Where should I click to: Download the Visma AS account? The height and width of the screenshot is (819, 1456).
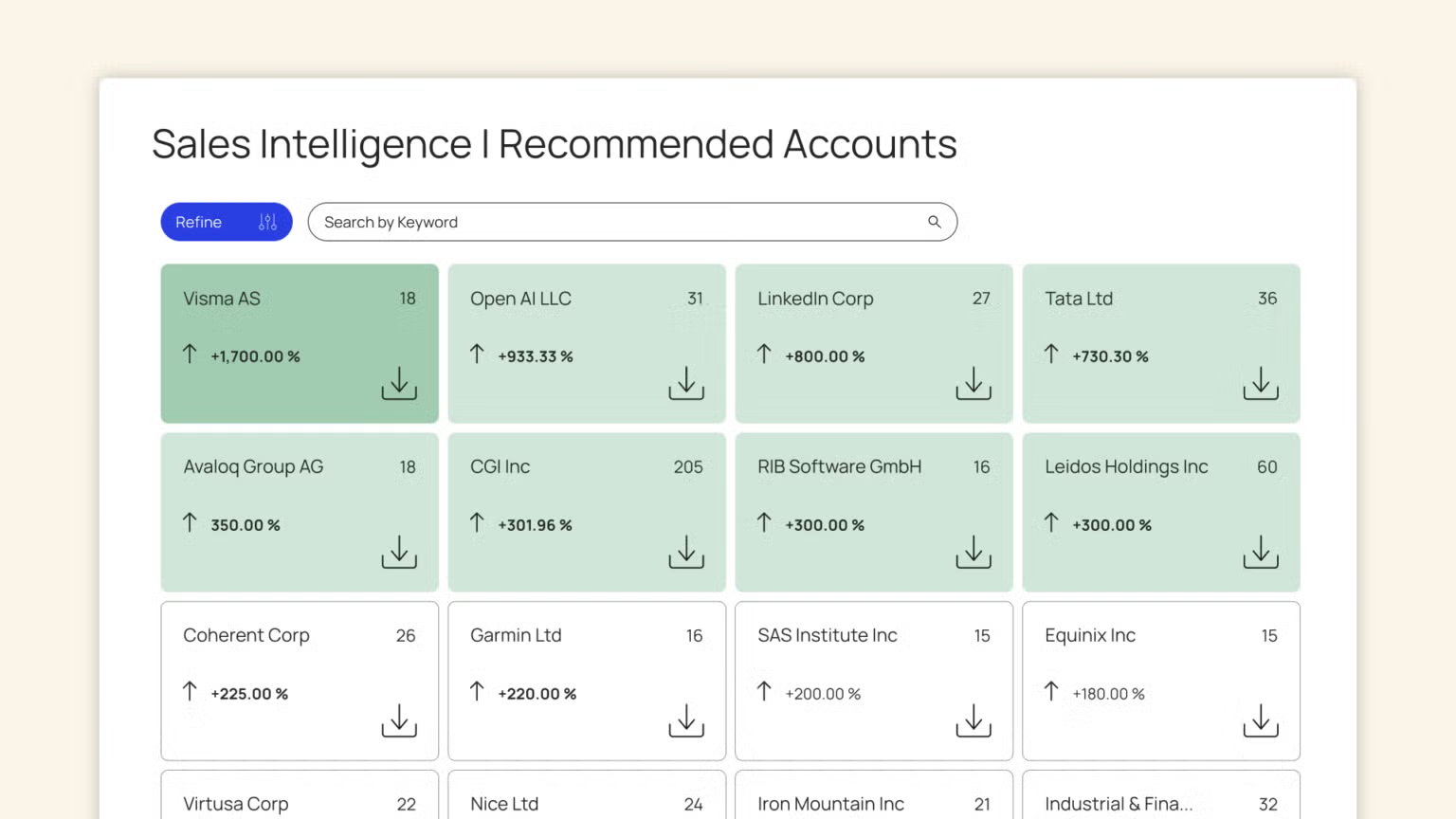tap(399, 383)
